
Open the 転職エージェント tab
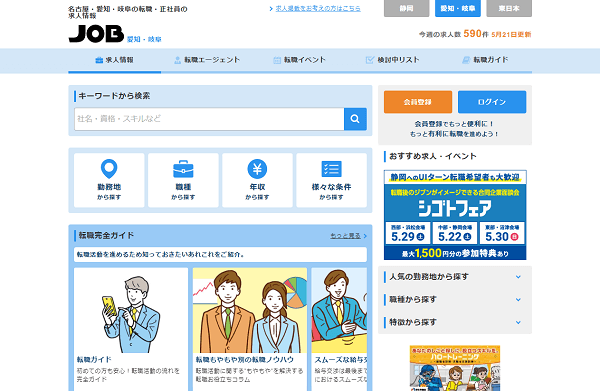(207, 60)
